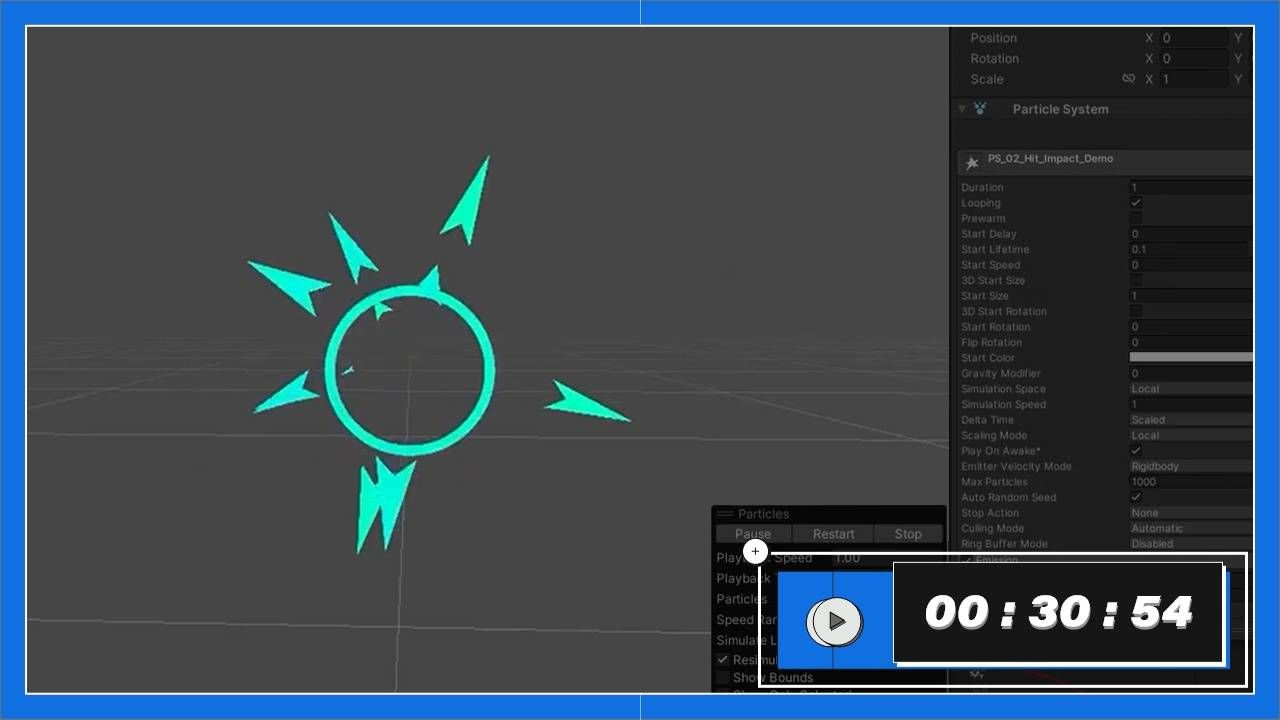Click the Start Rotation value field

[1190, 327]
